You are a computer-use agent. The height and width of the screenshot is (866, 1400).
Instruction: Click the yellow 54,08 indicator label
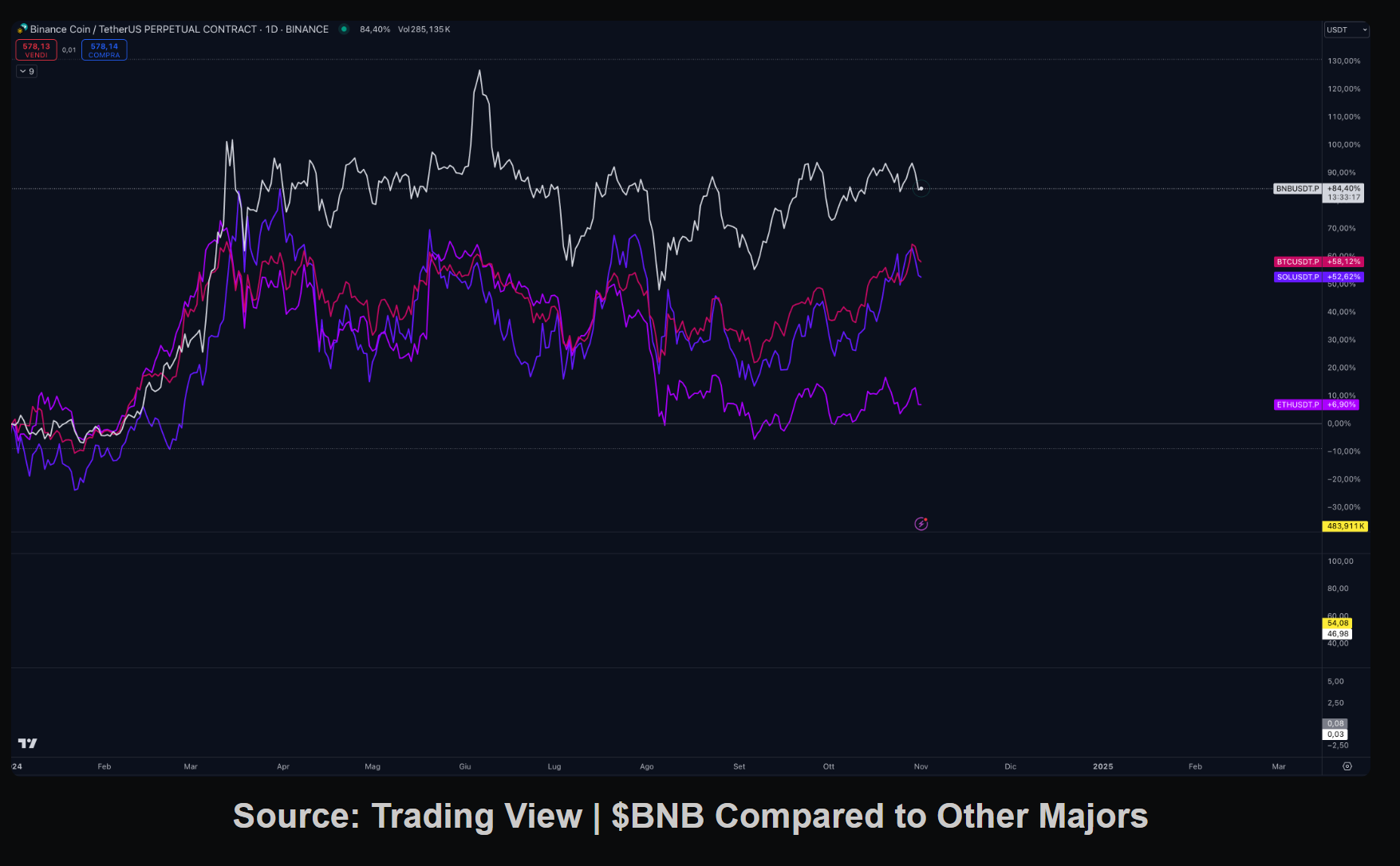point(1338,624)
